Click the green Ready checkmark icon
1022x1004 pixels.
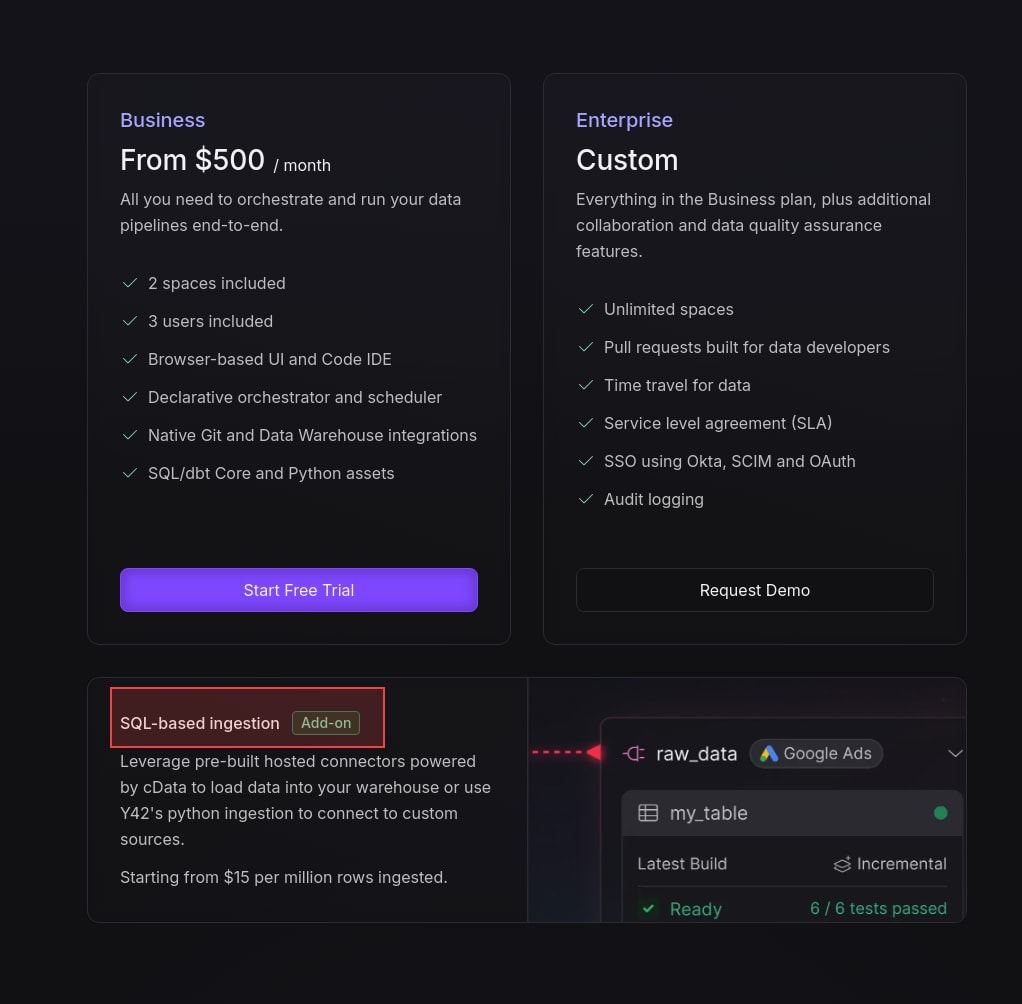[x=649, y=909]
